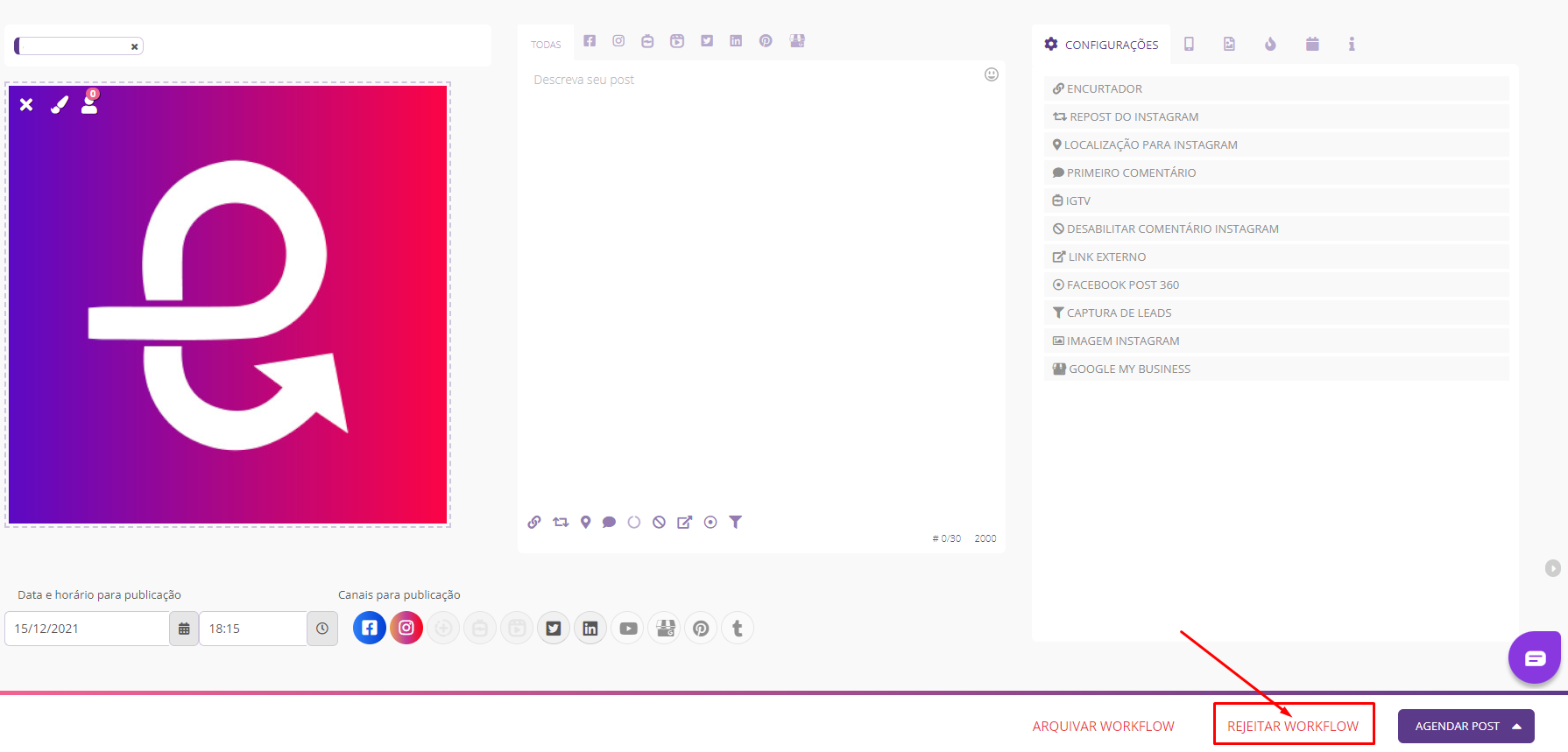Screen dimensions: 1568x752
Task: Tag people using the user icon on image
Action: point(89,102)
